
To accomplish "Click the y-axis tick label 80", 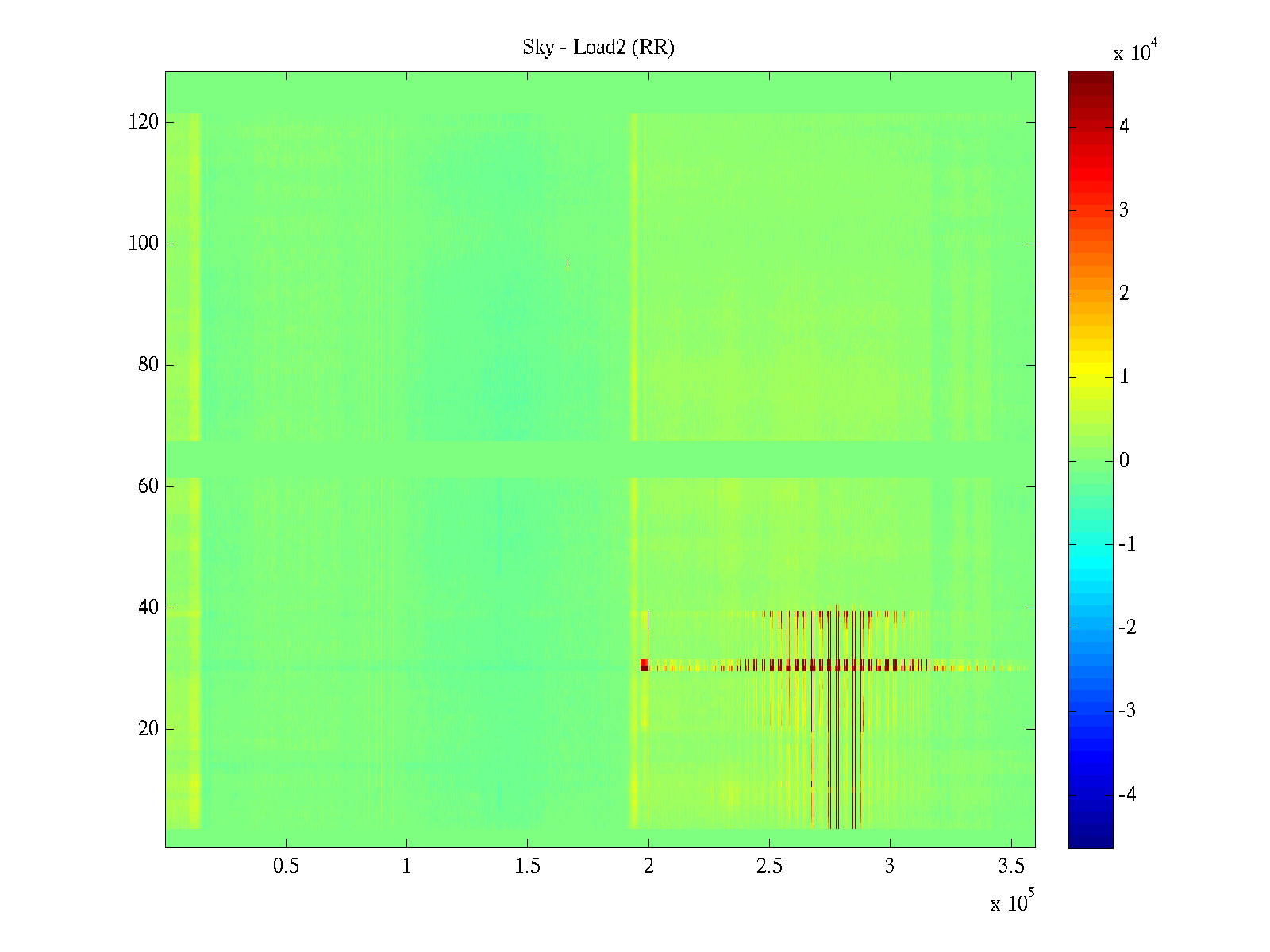I will tap(148, 365).
